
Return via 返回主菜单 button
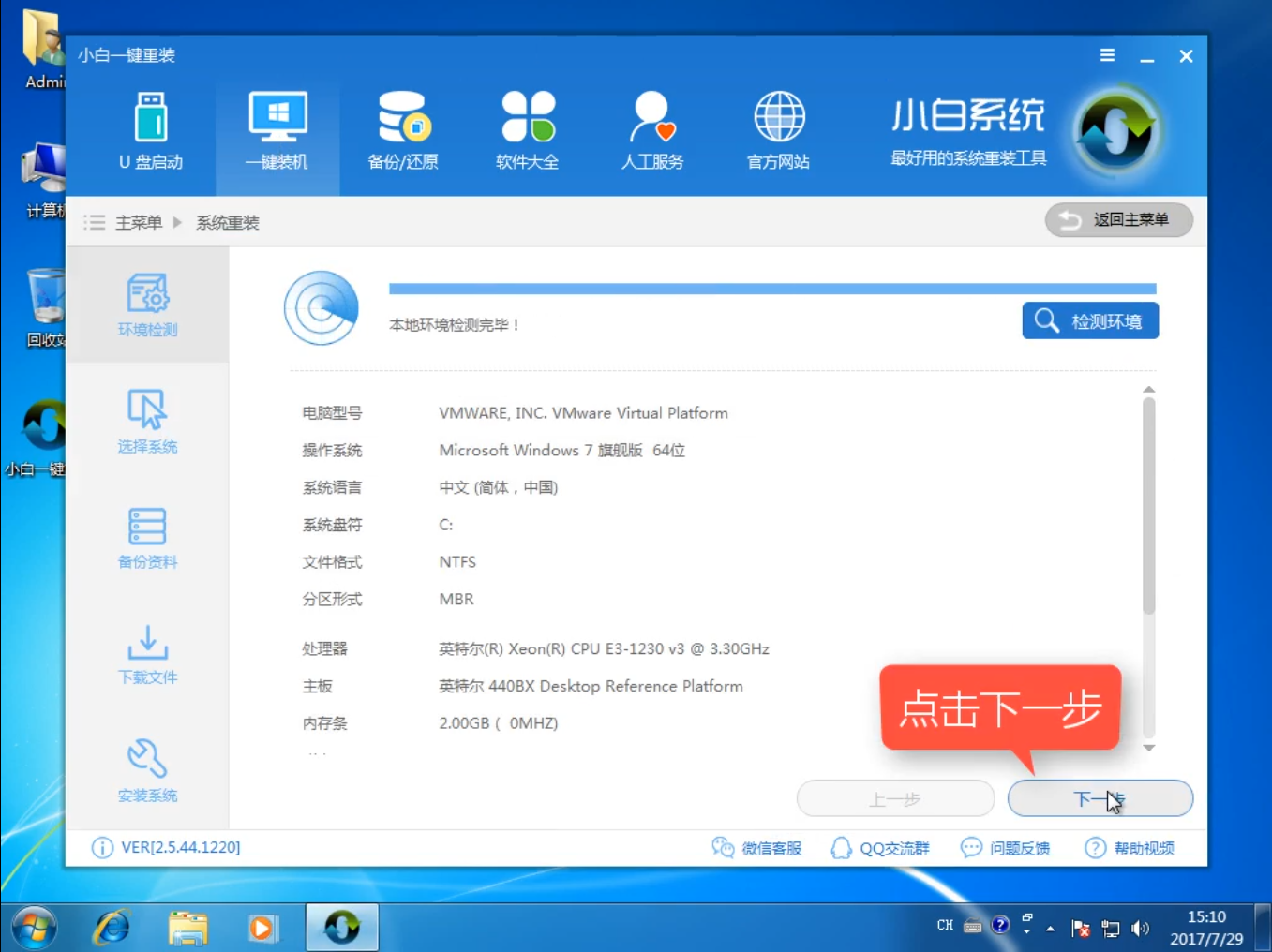click(x=1118, y=220)
